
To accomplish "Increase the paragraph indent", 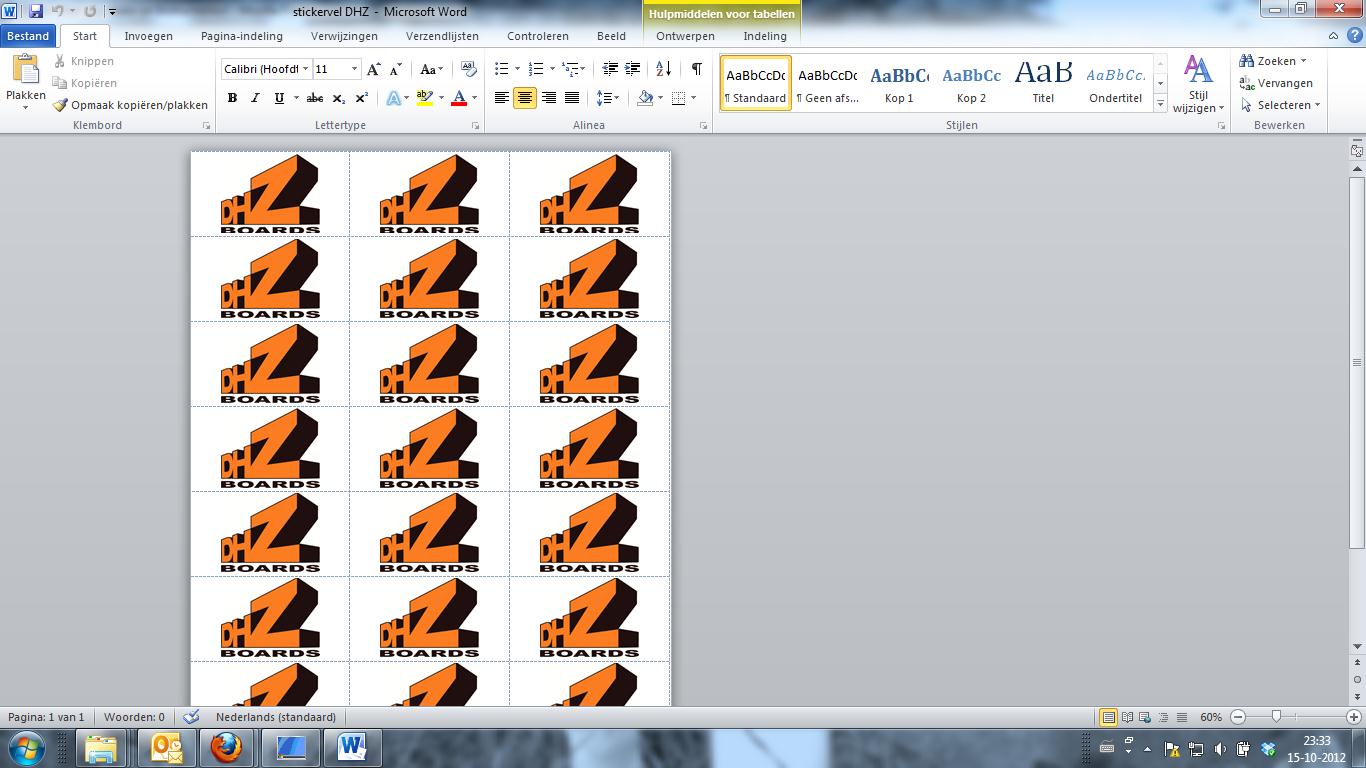I will point(633,69).
